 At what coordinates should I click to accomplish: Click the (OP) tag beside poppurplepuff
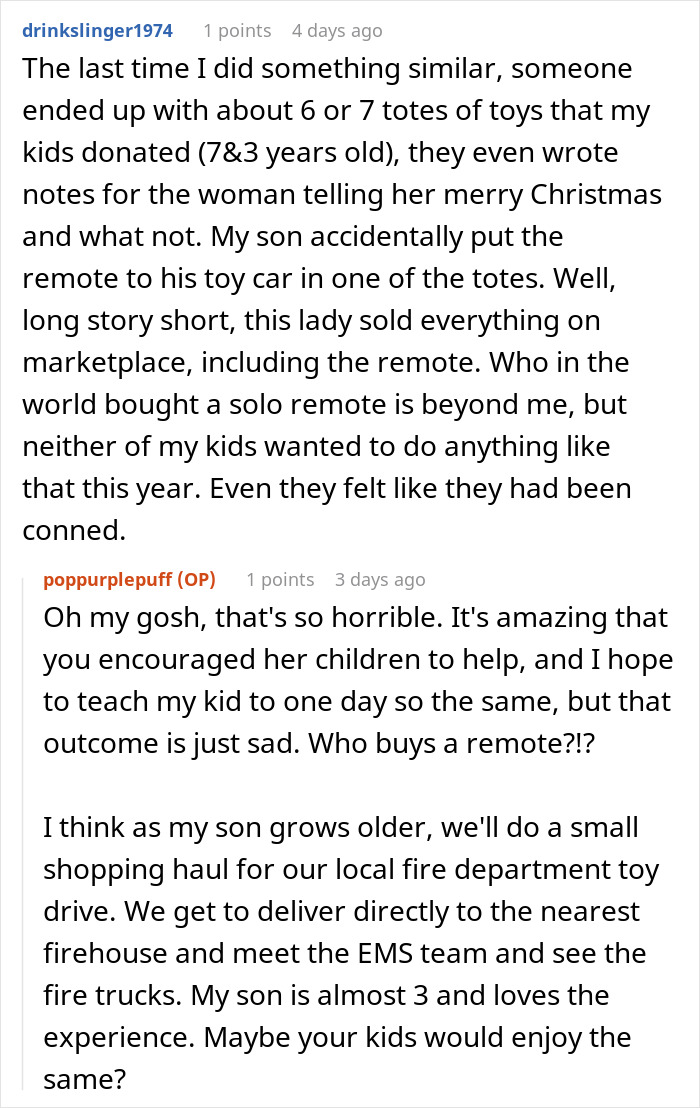[x=194, y=580]
